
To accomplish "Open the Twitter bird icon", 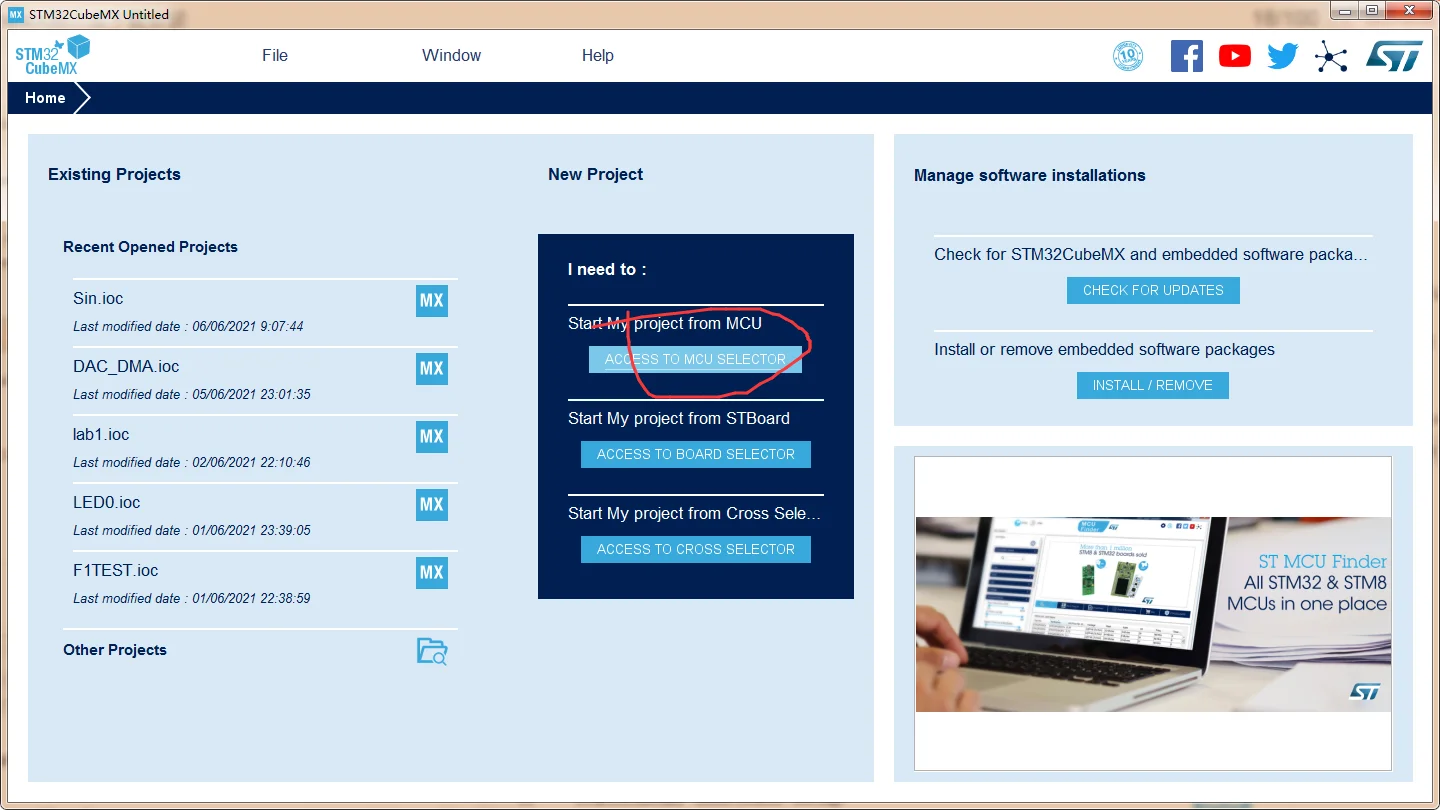I will [x=1282, y=56].
